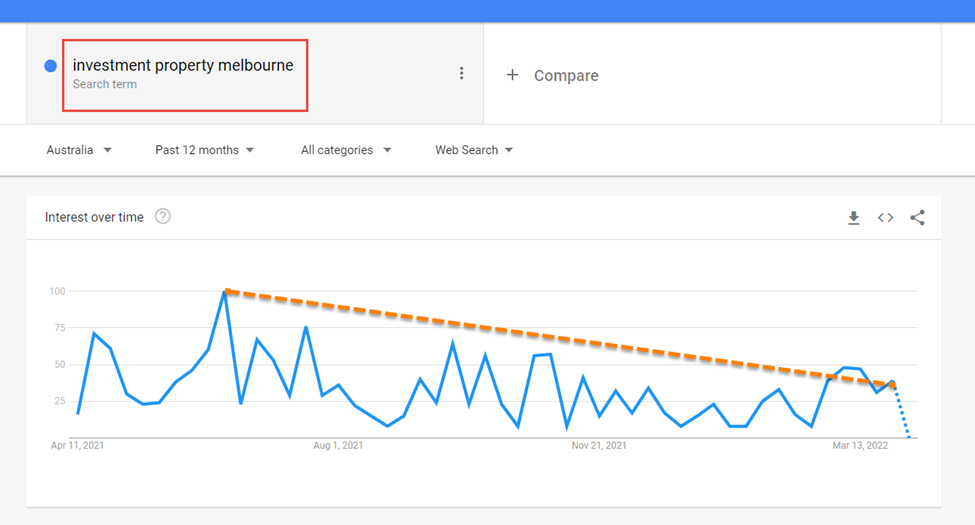
Task: Open embed code for the chart
Action: [x=885, y=218]
